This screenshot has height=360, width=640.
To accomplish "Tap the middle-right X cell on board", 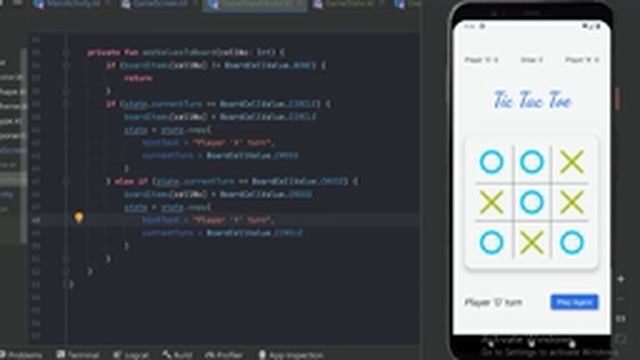I will 572,202.
